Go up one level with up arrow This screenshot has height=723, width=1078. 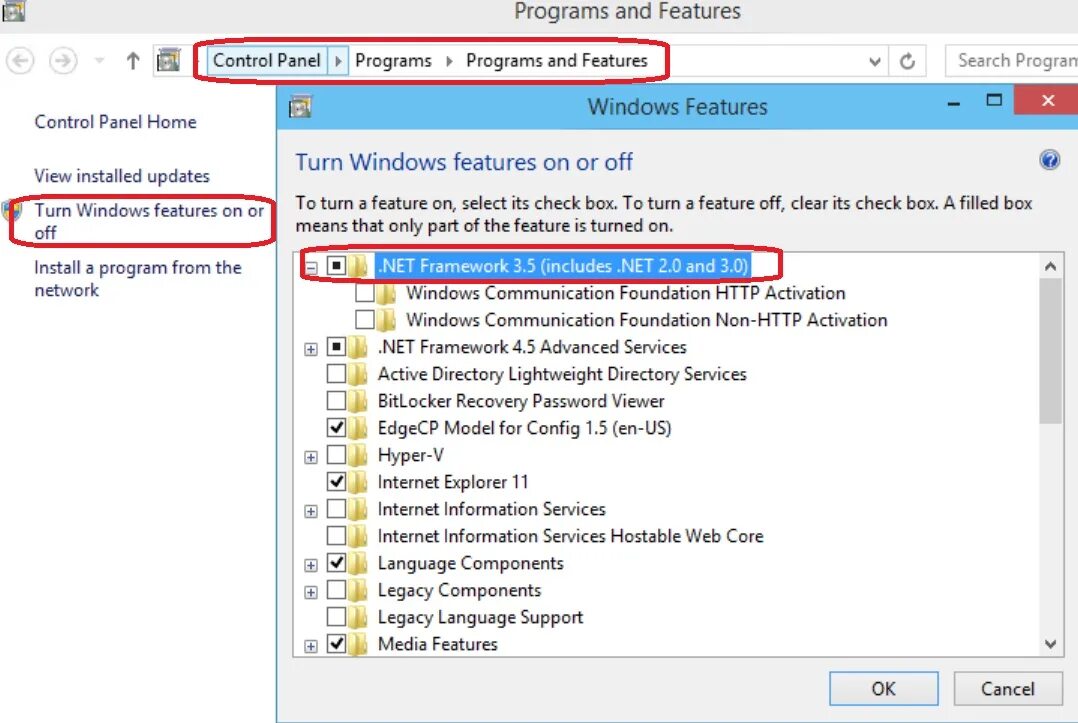[133, 61]
